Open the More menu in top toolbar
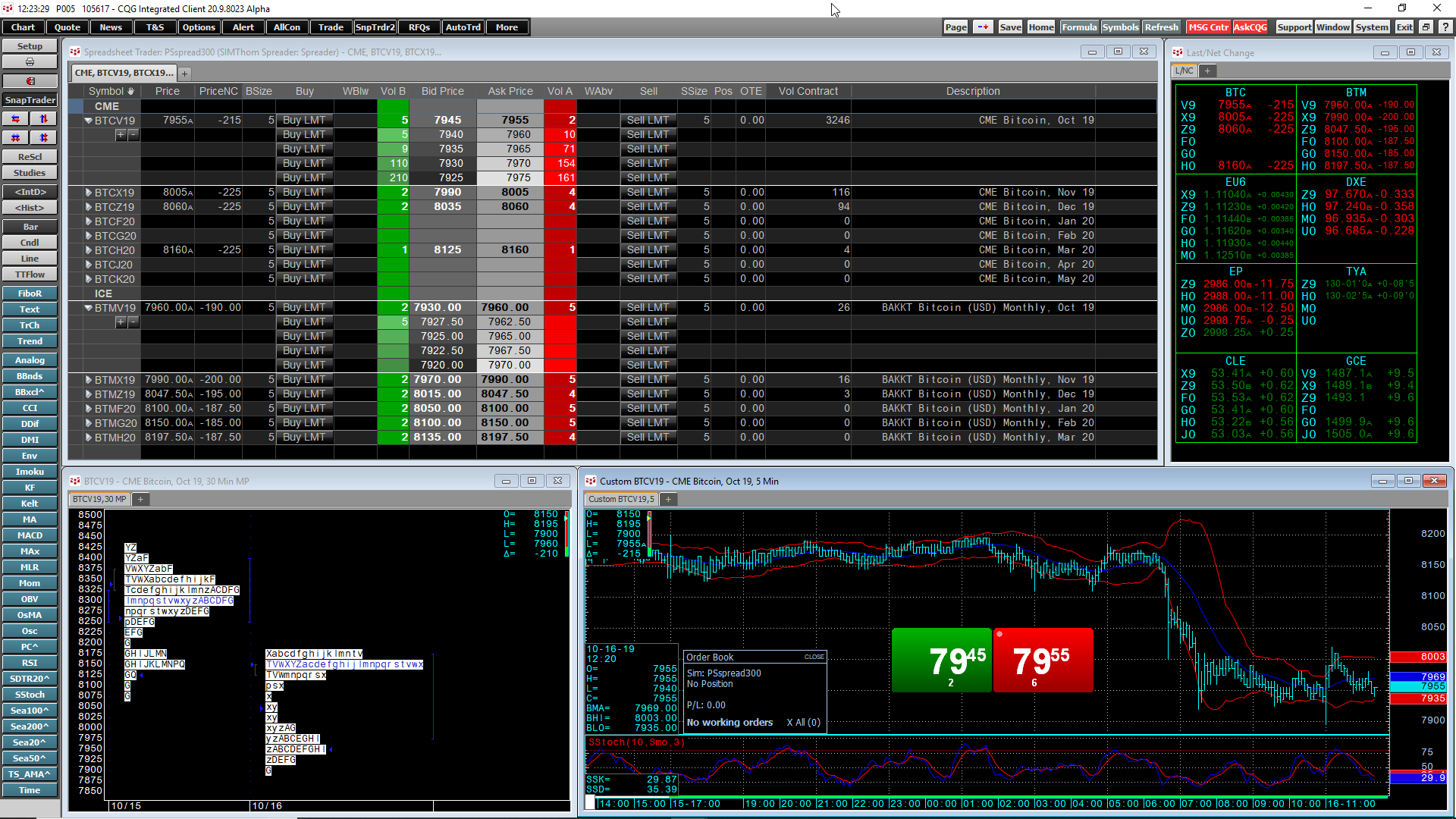The image size is (1456, 819). pyautogui.click(x=506, y=27)
